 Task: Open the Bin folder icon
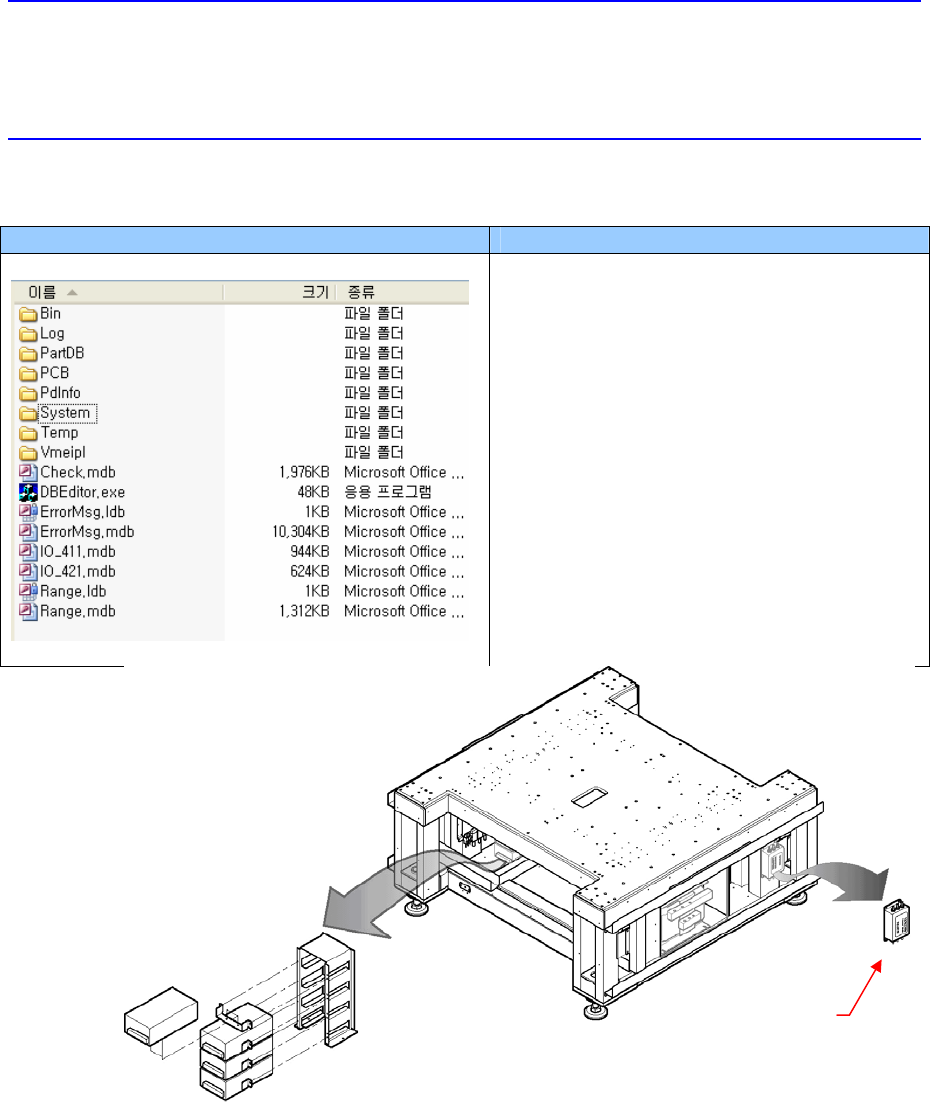point(28,314)
